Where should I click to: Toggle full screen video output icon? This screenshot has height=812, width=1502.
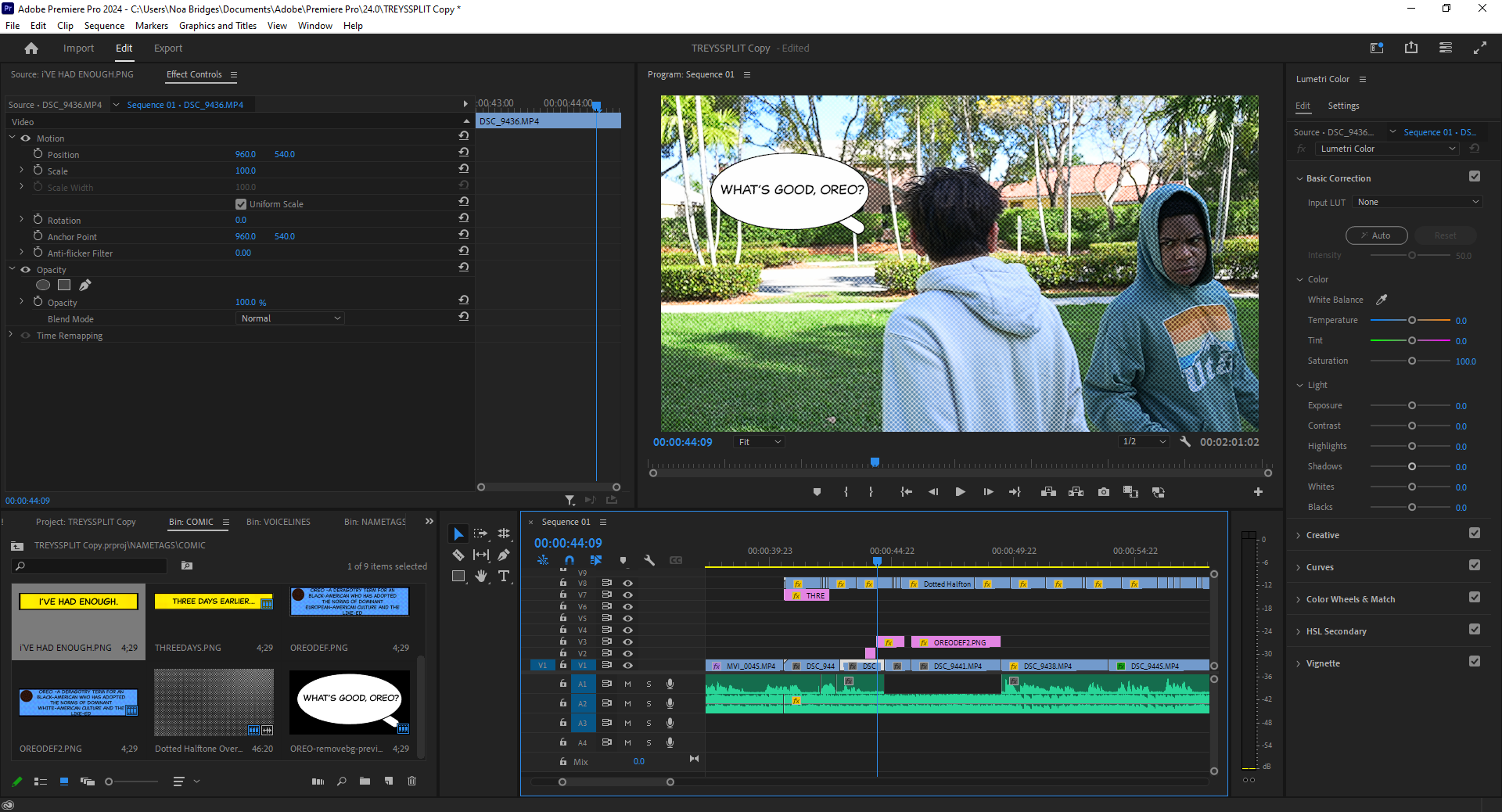1480,48
